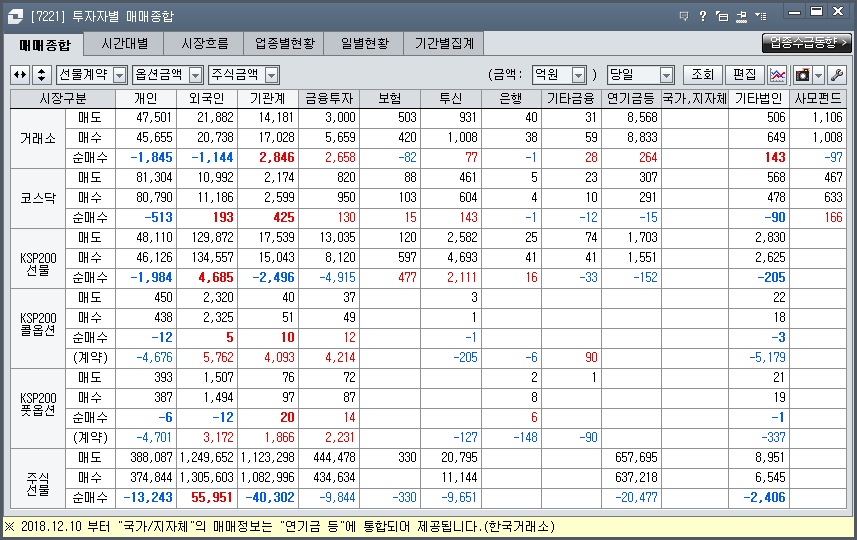
Task: Click the 국가,지자체 column header
Action: point(695,98)
